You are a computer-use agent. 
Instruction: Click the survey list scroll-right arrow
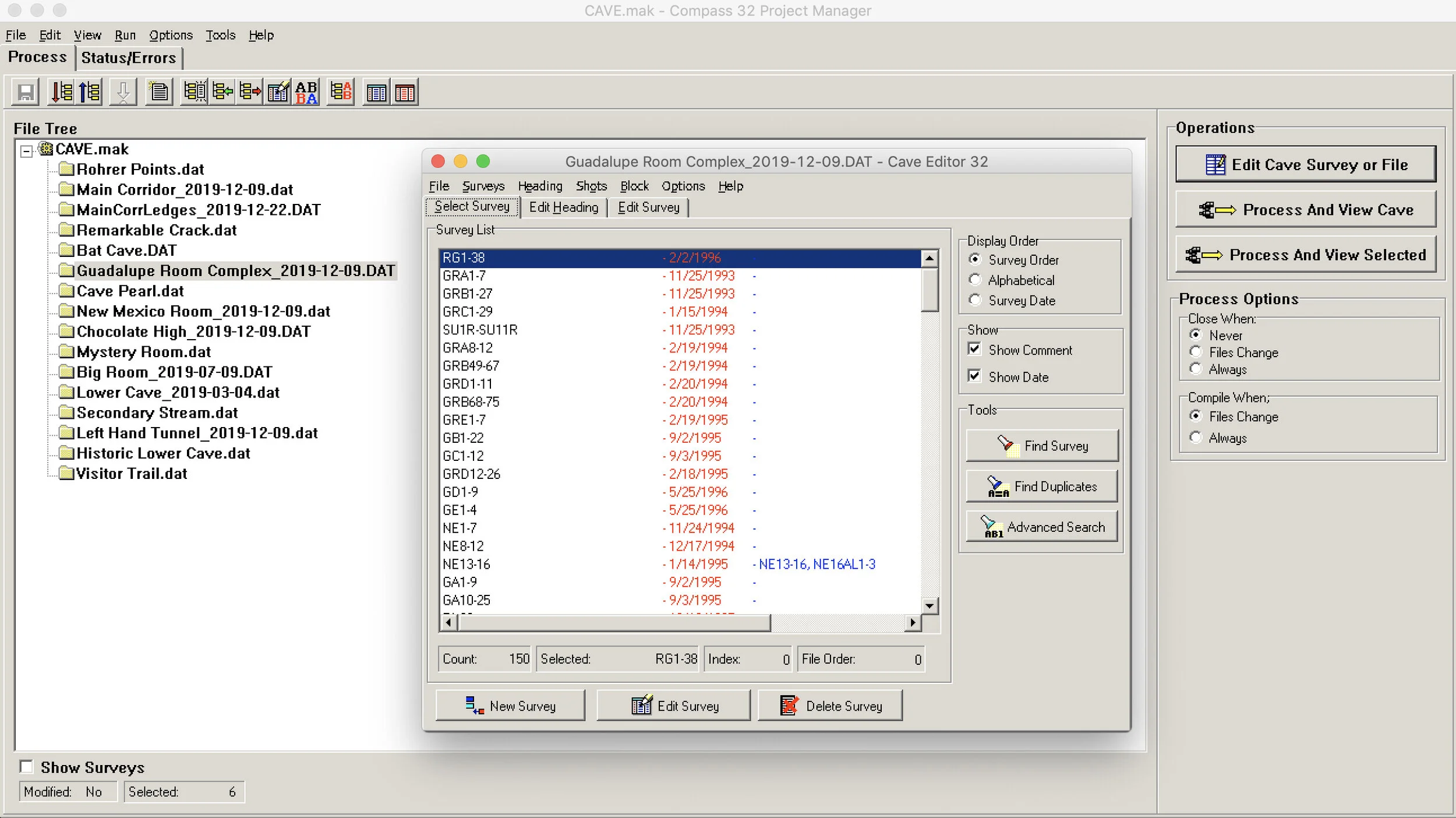[913, 623]
